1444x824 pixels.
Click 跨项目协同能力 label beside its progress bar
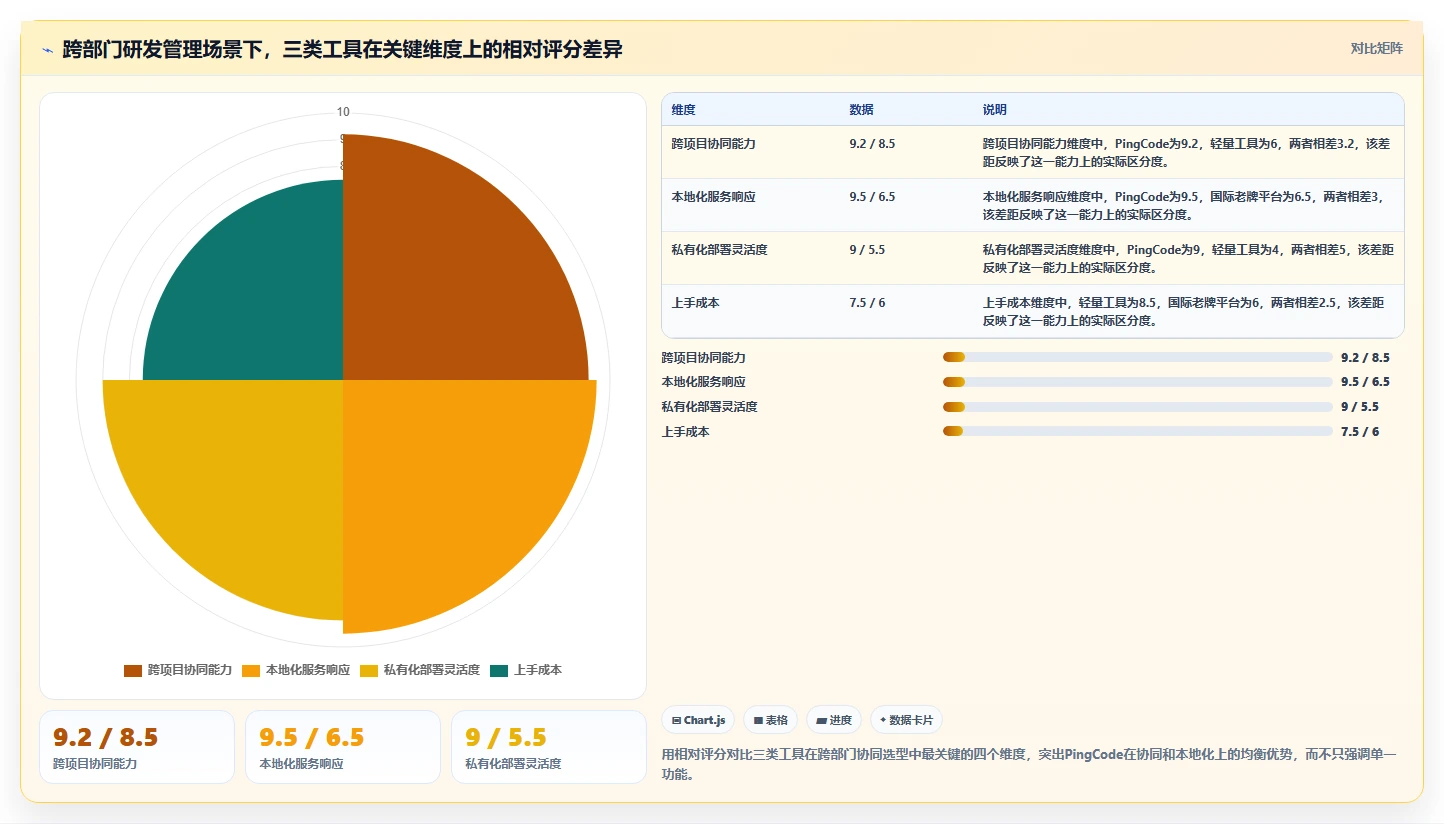tap(703, 357)
